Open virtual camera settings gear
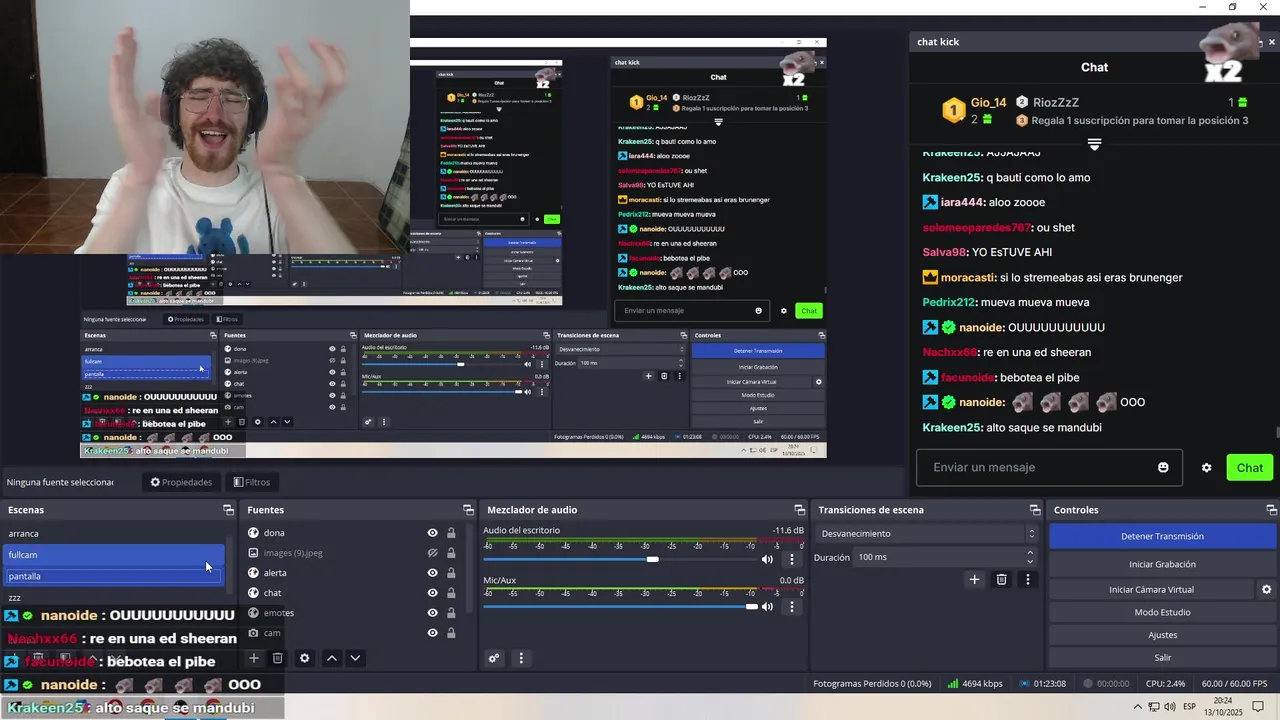The height and width of the screenshot is (720, 1280). tap(1266, 590)
